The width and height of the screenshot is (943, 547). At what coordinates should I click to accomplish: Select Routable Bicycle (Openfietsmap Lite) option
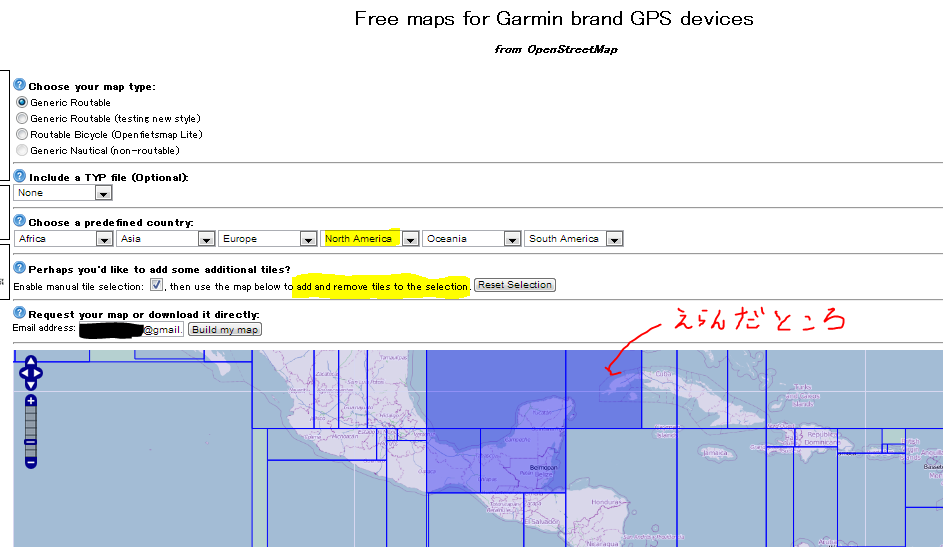(22, 135)
